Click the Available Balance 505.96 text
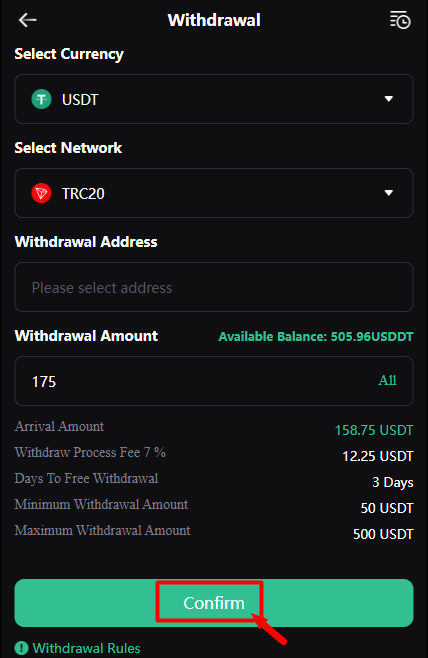428x658 pixels. 316,337
